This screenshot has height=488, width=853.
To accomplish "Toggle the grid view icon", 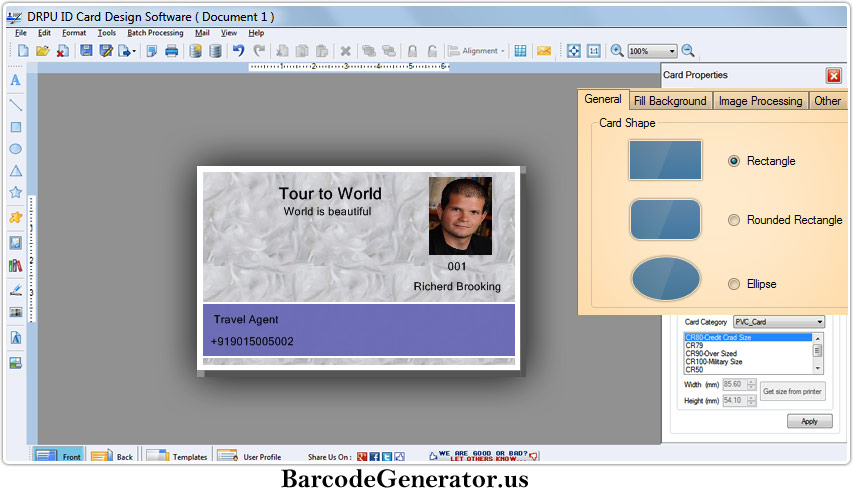I will (x=521, y=51).
